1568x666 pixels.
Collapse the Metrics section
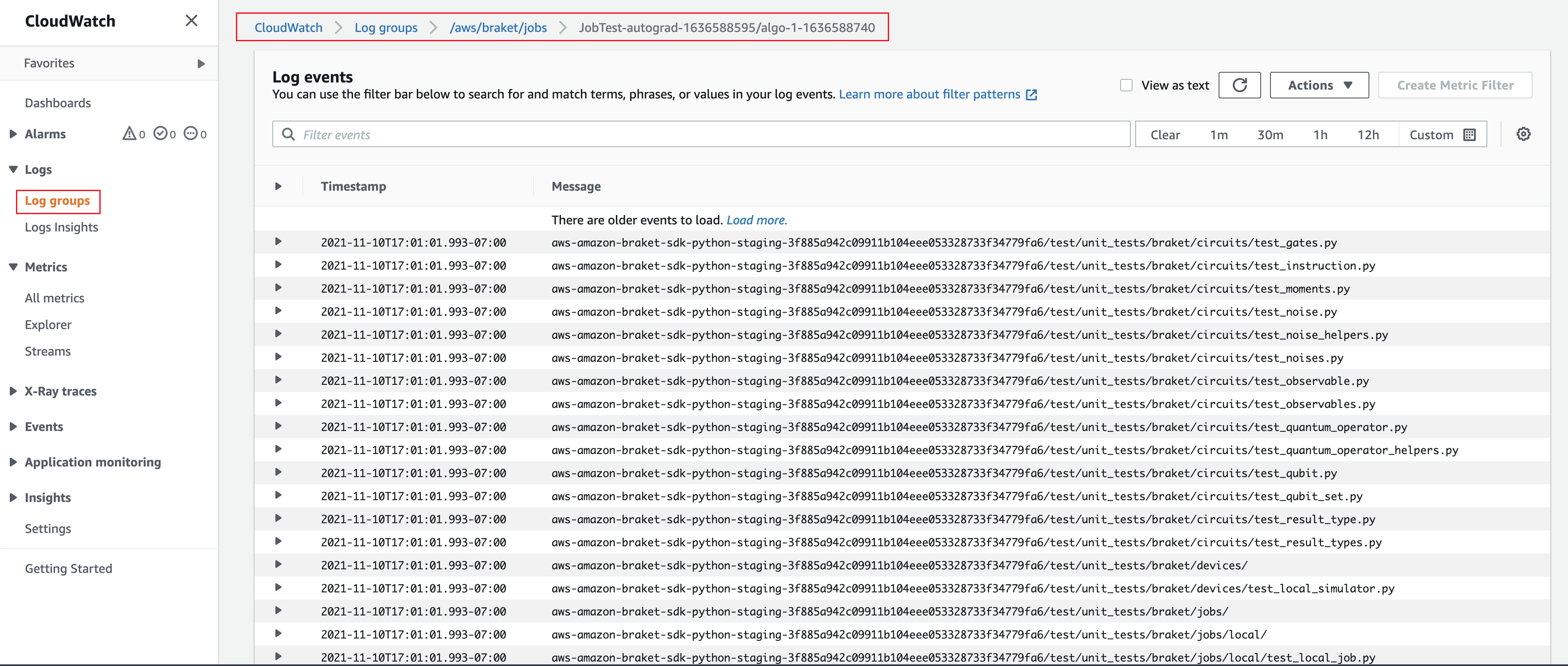(x=13, y=266)
